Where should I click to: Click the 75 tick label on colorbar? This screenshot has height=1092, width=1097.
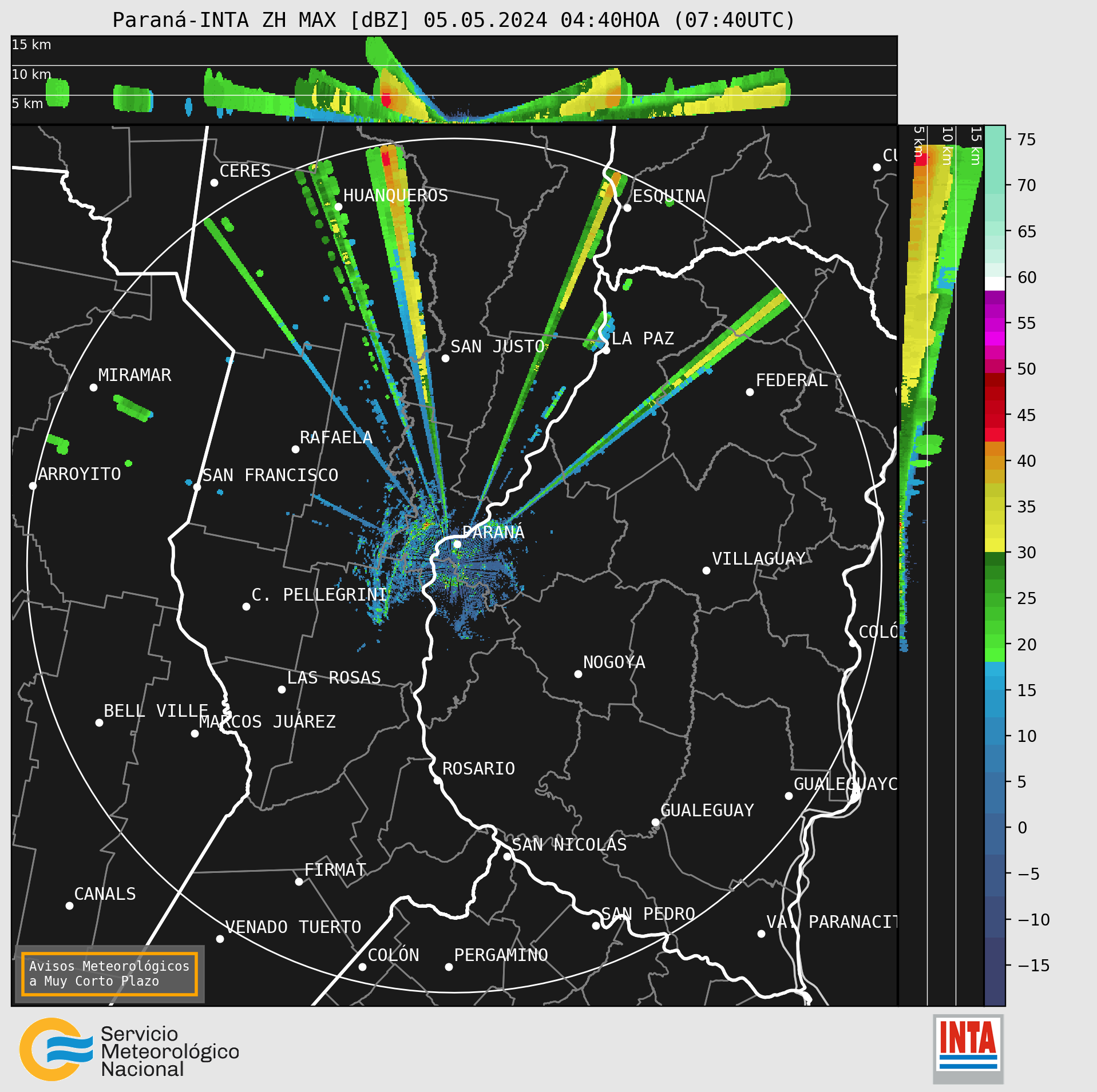(x=1027, y=140)
